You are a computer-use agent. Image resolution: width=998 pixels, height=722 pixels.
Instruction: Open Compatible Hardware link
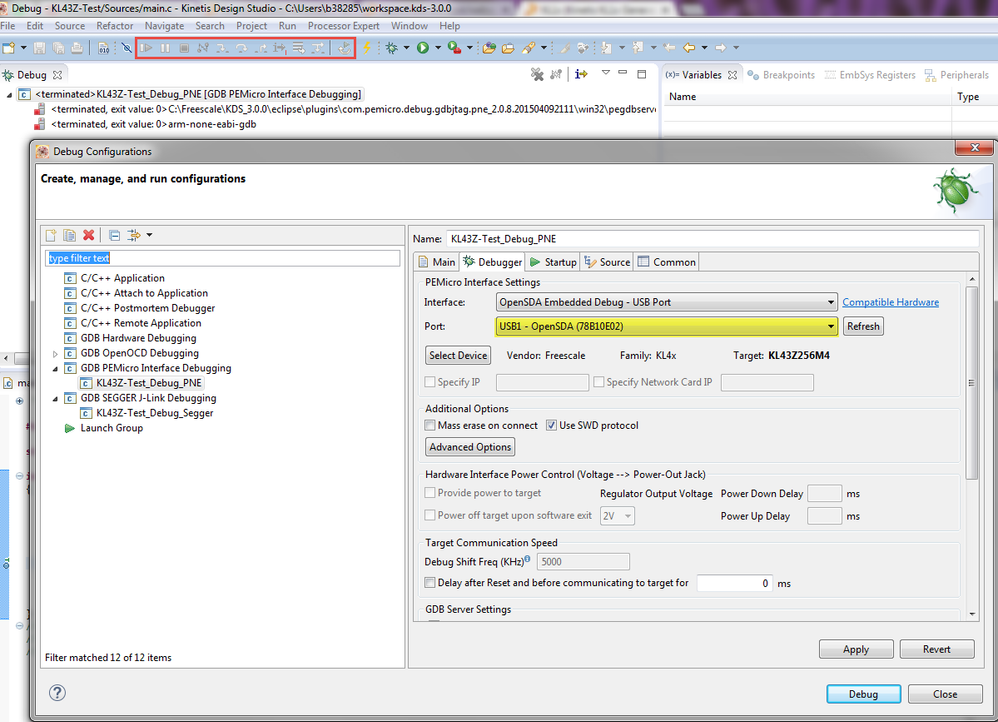(890, 302)
